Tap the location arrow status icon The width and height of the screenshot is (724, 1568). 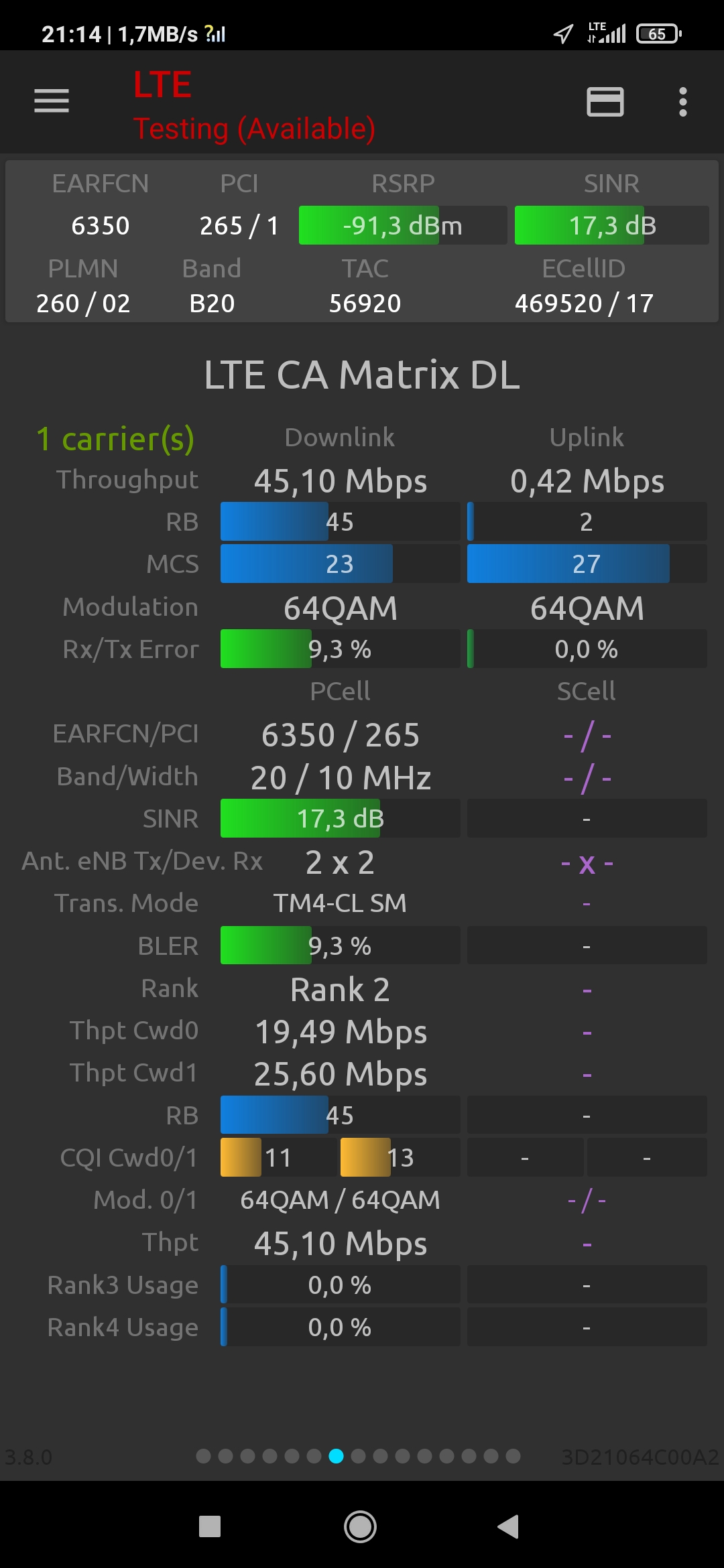[x=563, y=34]
